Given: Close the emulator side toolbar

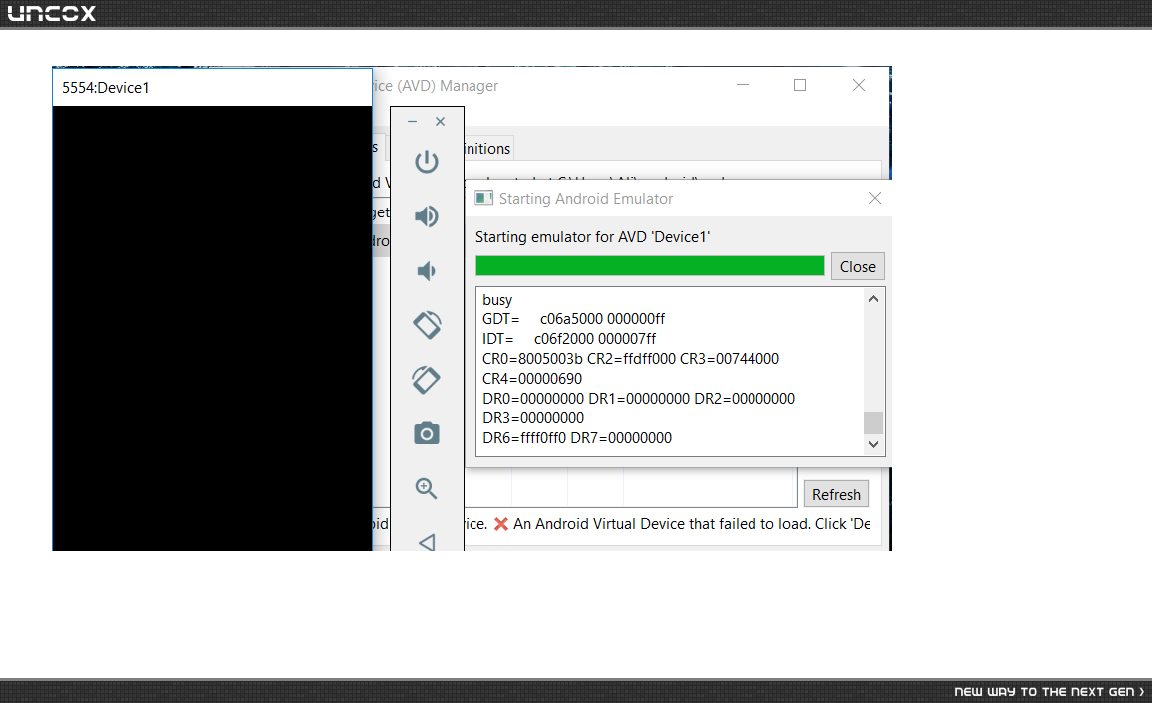Looking at the screenshot, I should pyautogui.click(x=441, y=121).
